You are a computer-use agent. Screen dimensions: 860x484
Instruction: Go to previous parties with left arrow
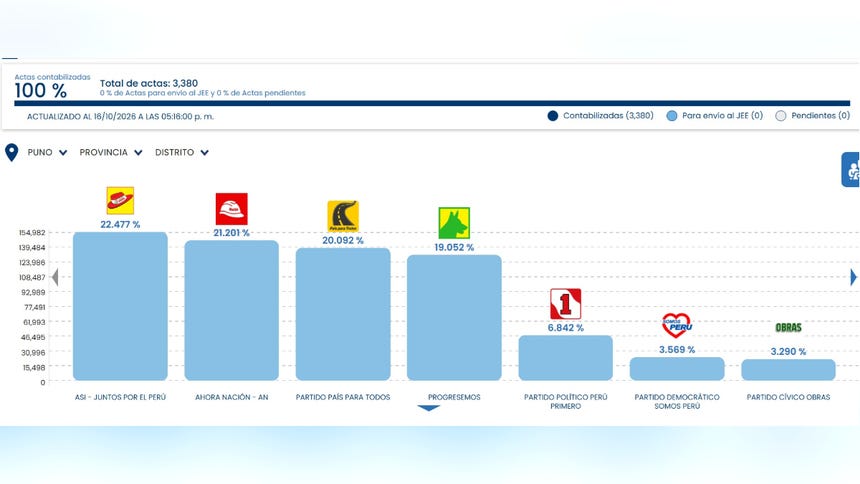tap(55, 277)
